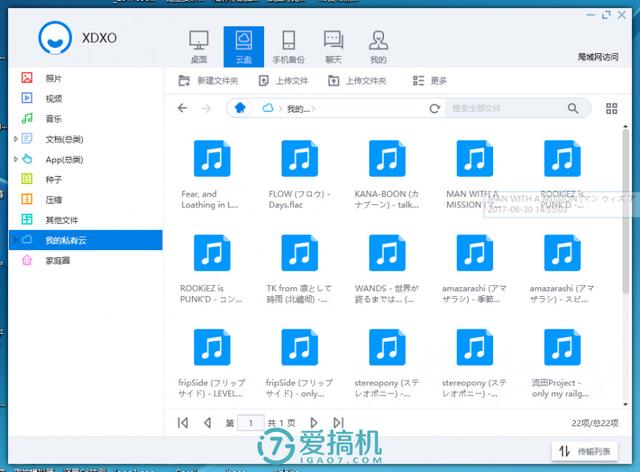Click the home icon in path bar
The image size is (640, 472).
(240, 108)
